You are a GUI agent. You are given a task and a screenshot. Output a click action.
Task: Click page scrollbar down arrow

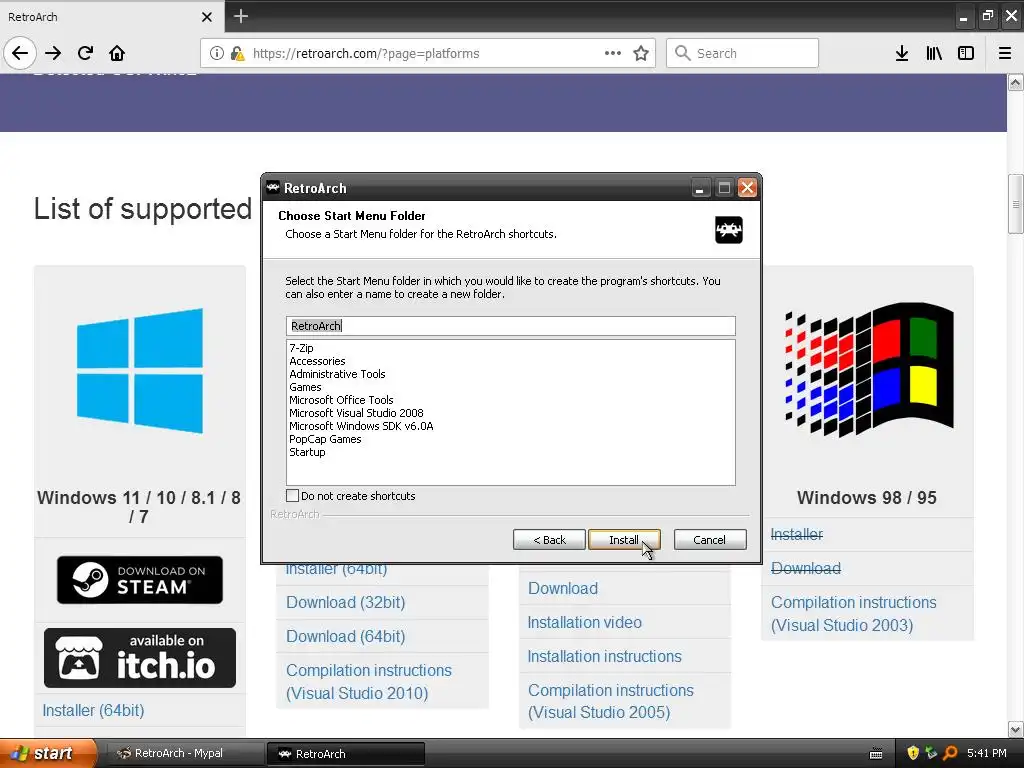[1016, 729]
